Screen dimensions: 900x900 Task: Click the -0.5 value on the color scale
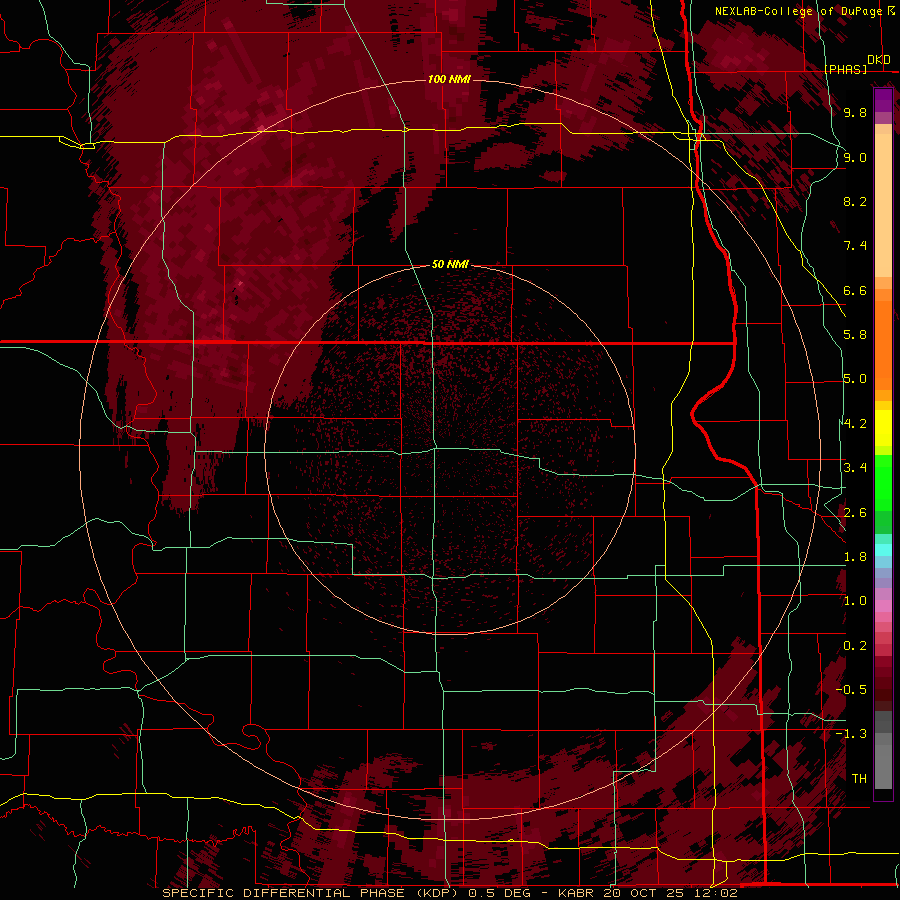point(851,690)
